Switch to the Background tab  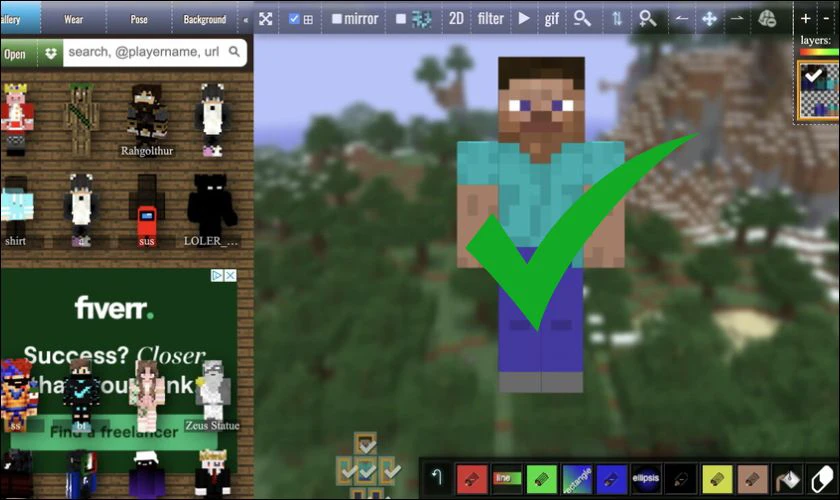coord(205,19)
